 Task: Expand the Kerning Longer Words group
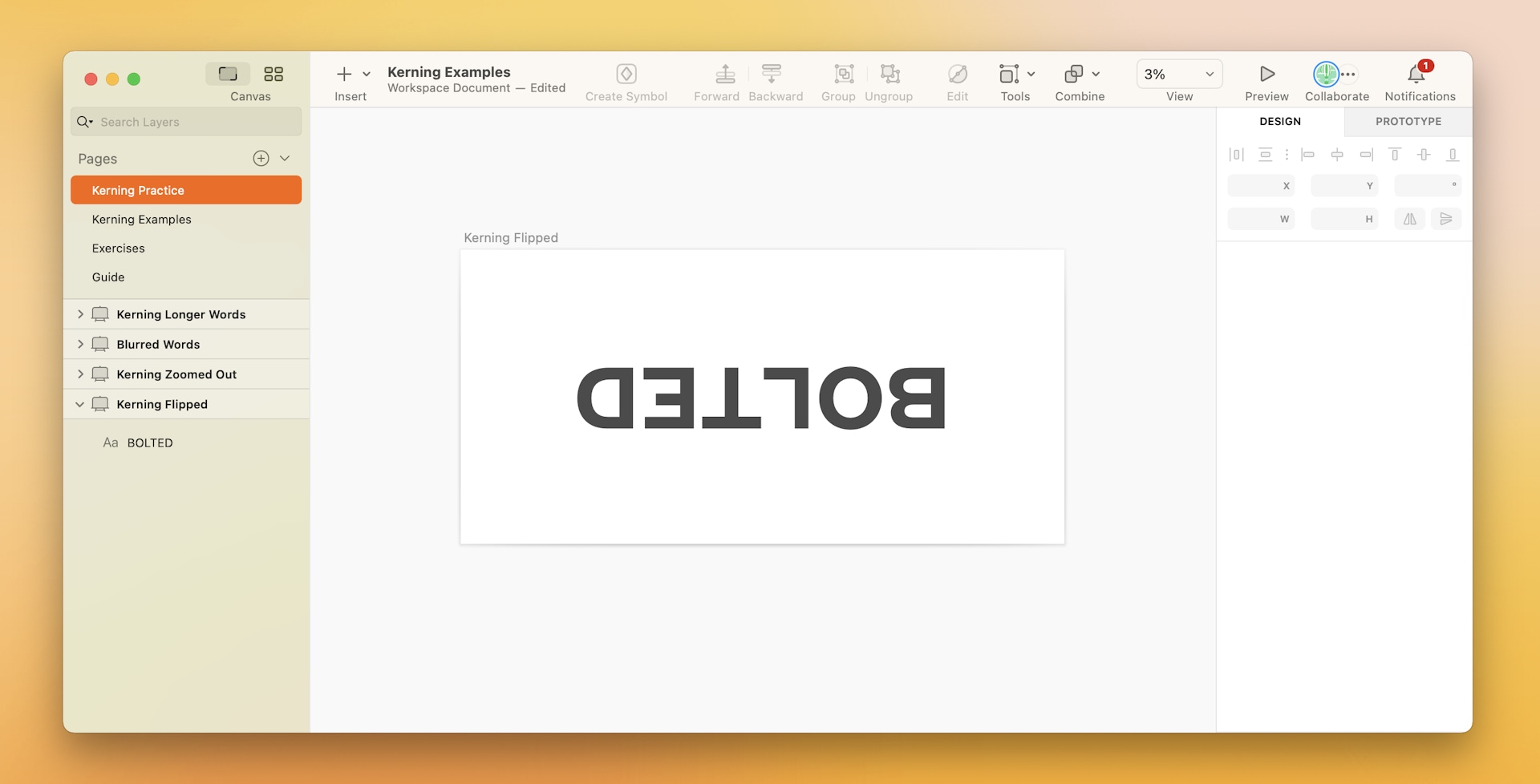click(79, 313)
